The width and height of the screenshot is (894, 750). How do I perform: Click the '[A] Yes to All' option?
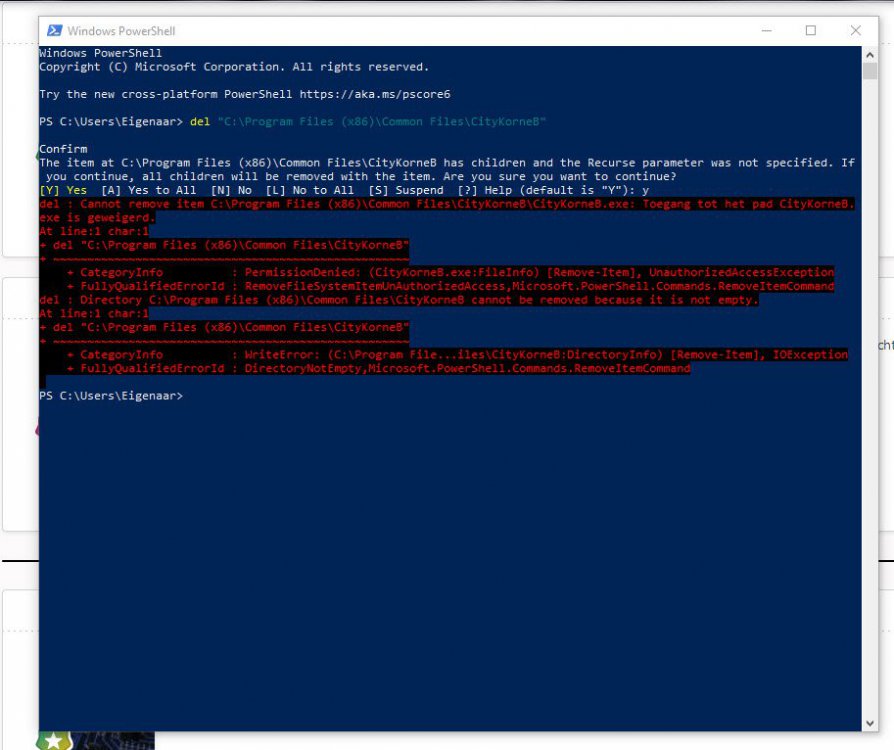[x=148, y=190]
